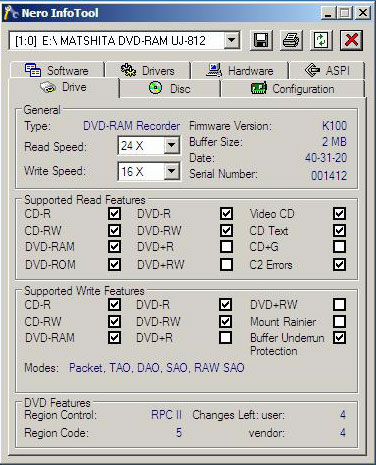The width and height of the screenshot is (376, 465).
Task: Toggle CD-RW read feature checkbox
Action: pos(114,230)
